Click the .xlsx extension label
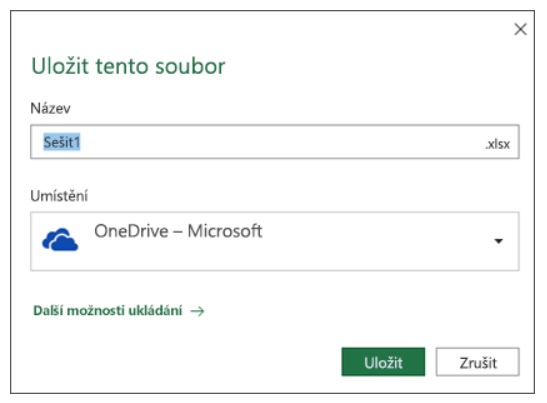547x403 pixels. coord(497,144)
